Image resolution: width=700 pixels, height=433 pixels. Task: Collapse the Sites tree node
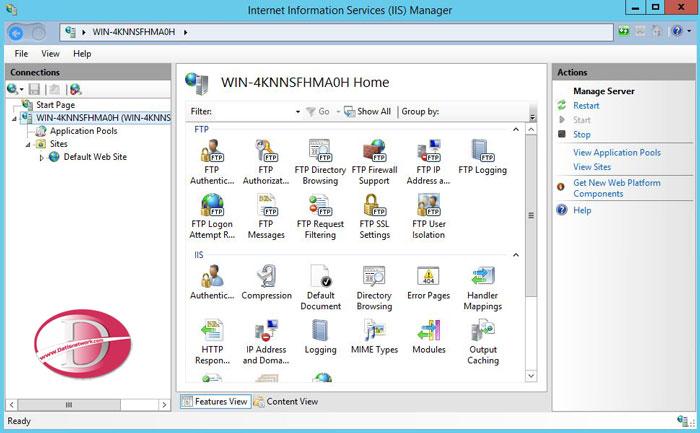pos(28,145)
